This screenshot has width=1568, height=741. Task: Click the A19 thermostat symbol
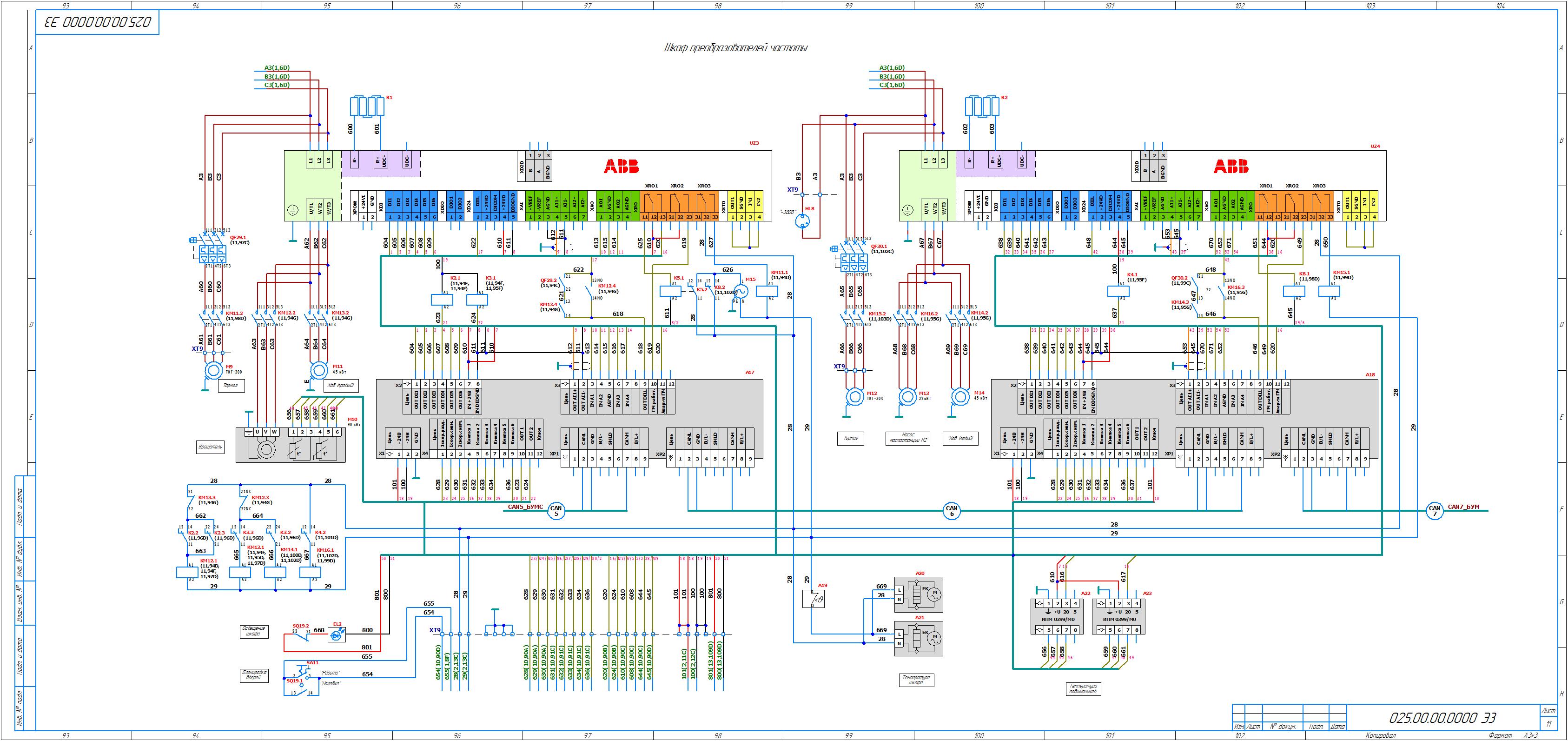coord(814,600)
